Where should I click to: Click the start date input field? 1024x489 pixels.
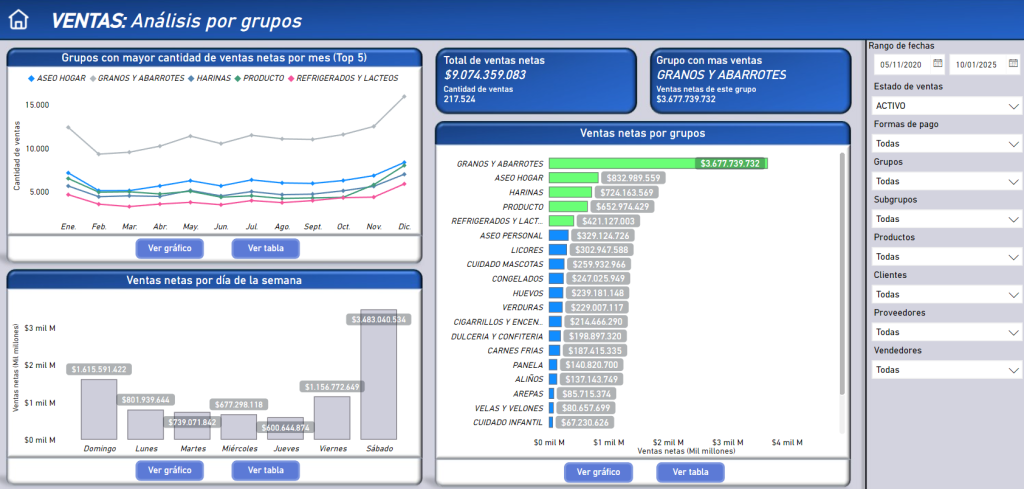(900, 64)
